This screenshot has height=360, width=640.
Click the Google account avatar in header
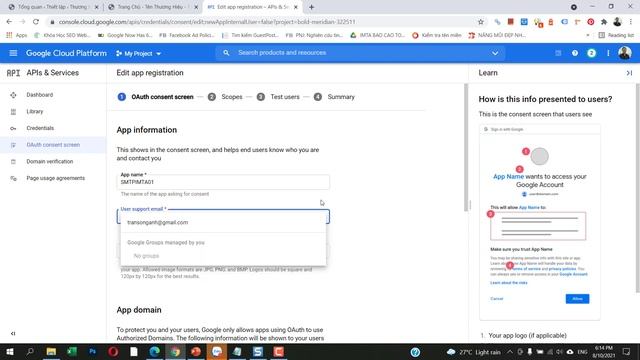[x=624, y=53]
